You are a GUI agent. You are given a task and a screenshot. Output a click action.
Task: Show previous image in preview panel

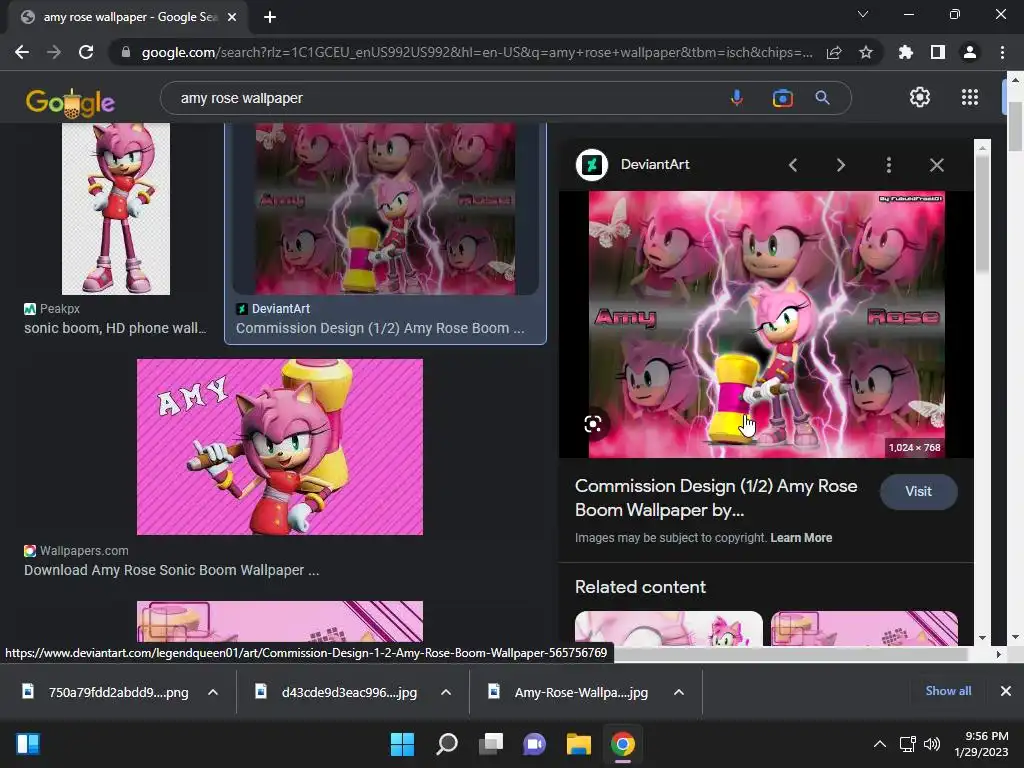click(793, 165)
